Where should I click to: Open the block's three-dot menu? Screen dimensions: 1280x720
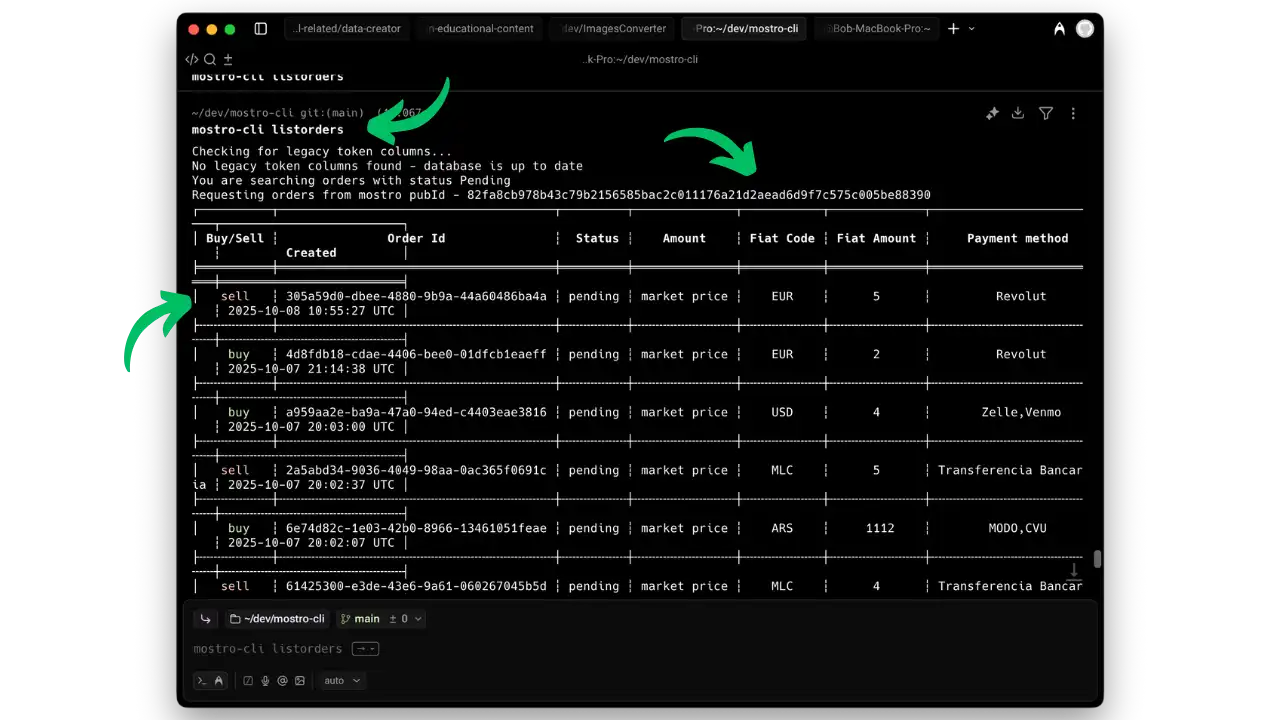1073,114
